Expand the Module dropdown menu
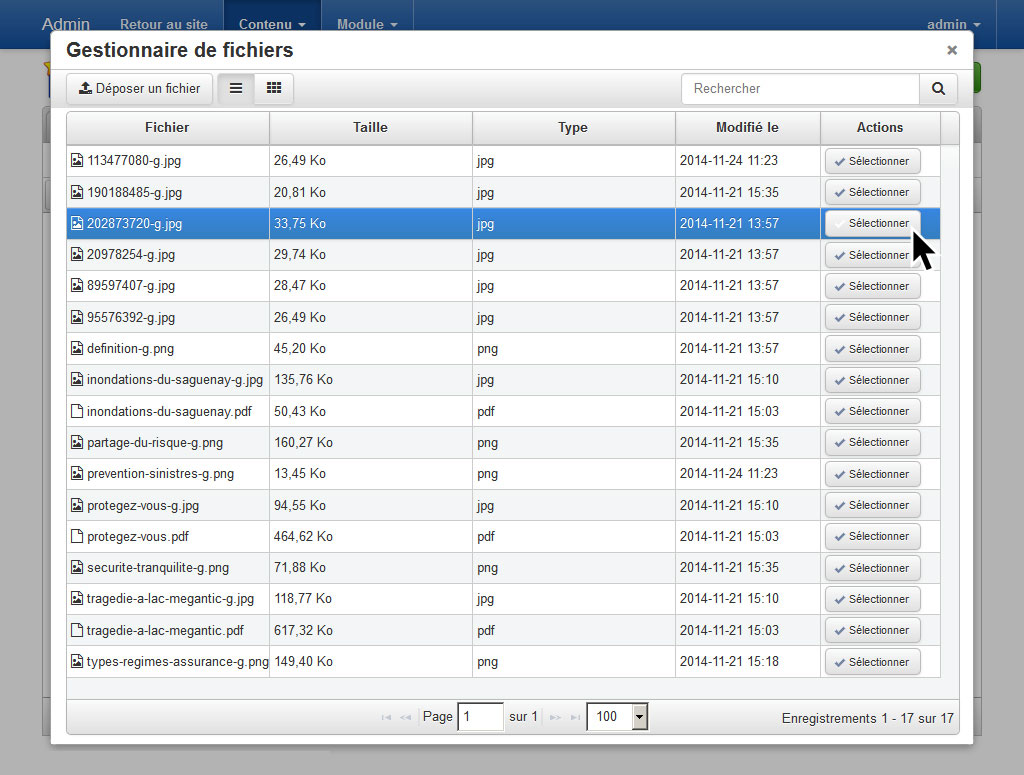 366,24
